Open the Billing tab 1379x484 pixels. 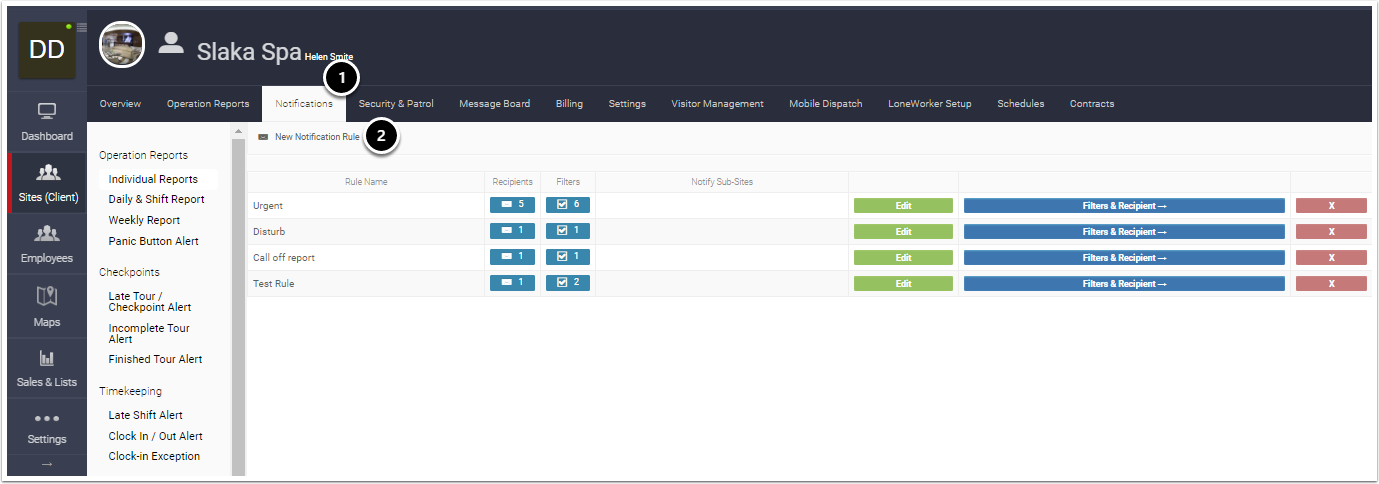point(569,104)
